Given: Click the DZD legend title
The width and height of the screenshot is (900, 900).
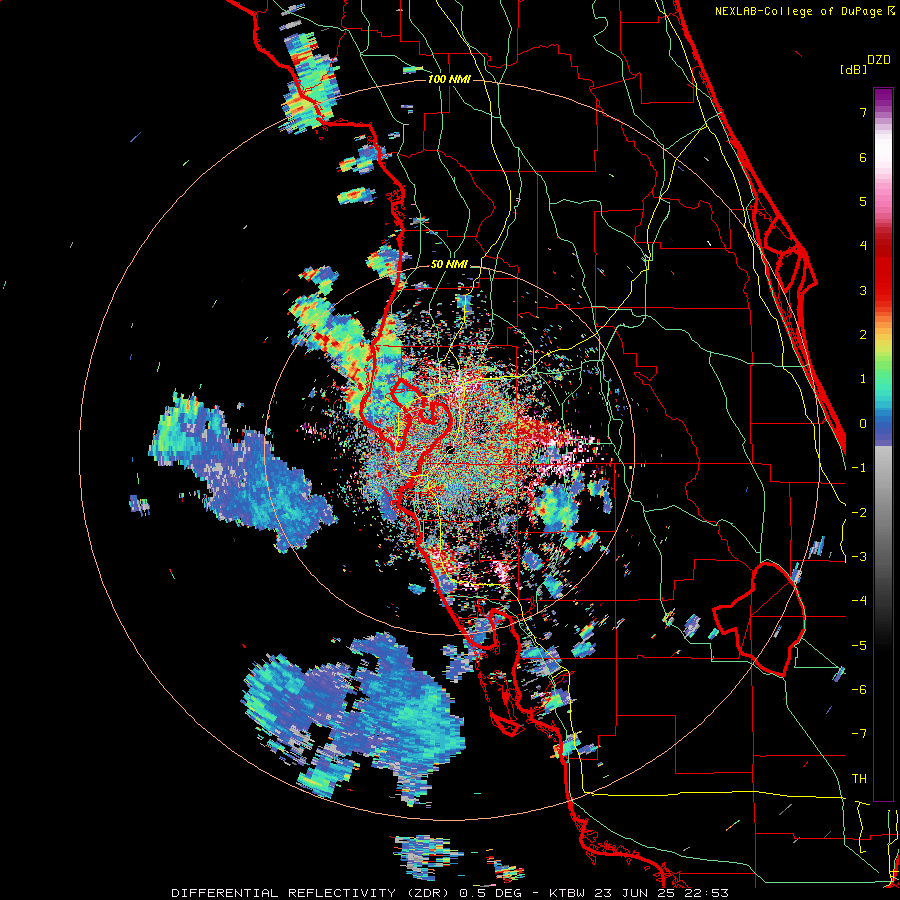Looking at the screenshot, I should point(879,60).
